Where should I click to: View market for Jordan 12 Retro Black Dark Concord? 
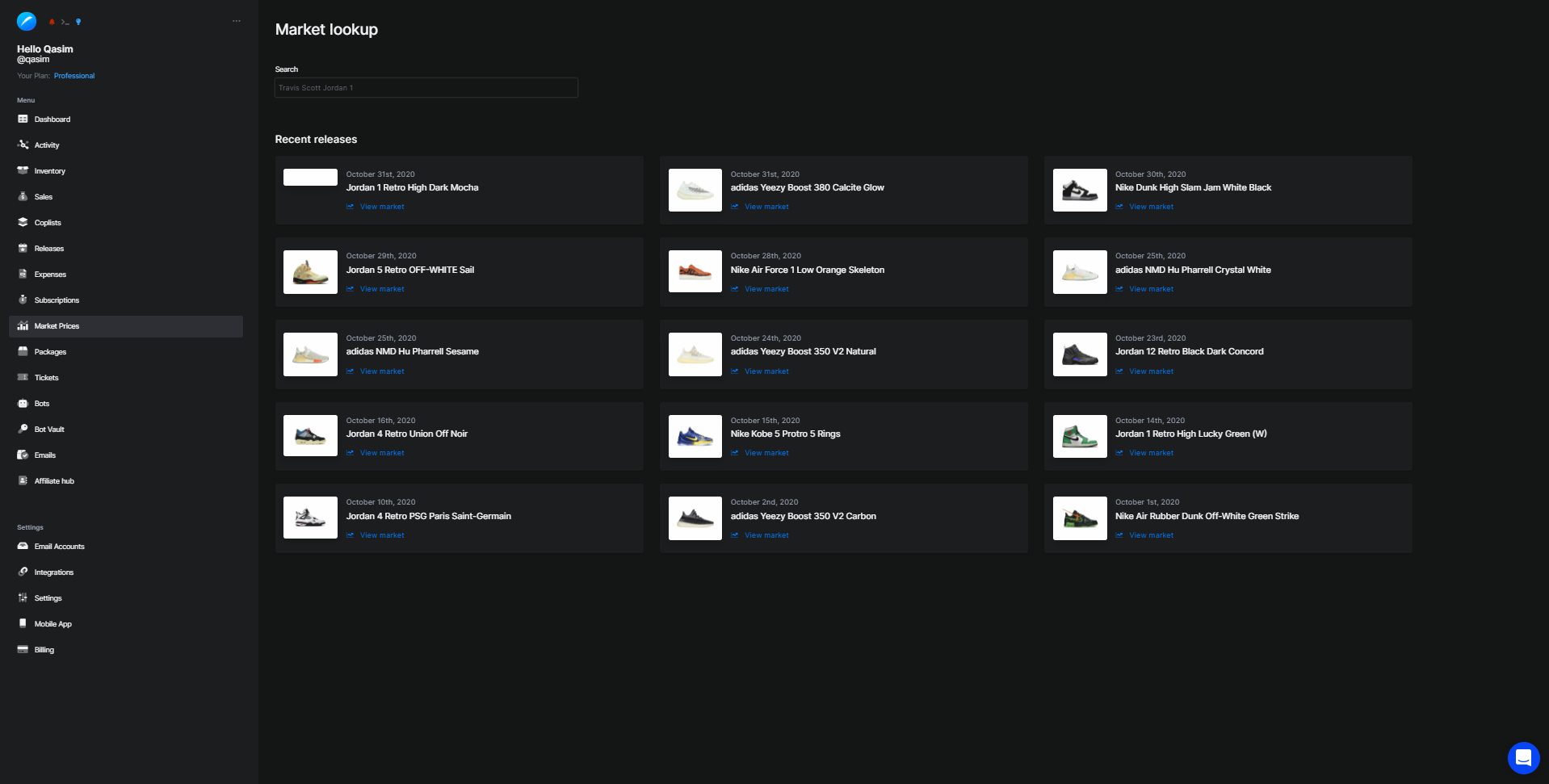[x=1151, y=371]
